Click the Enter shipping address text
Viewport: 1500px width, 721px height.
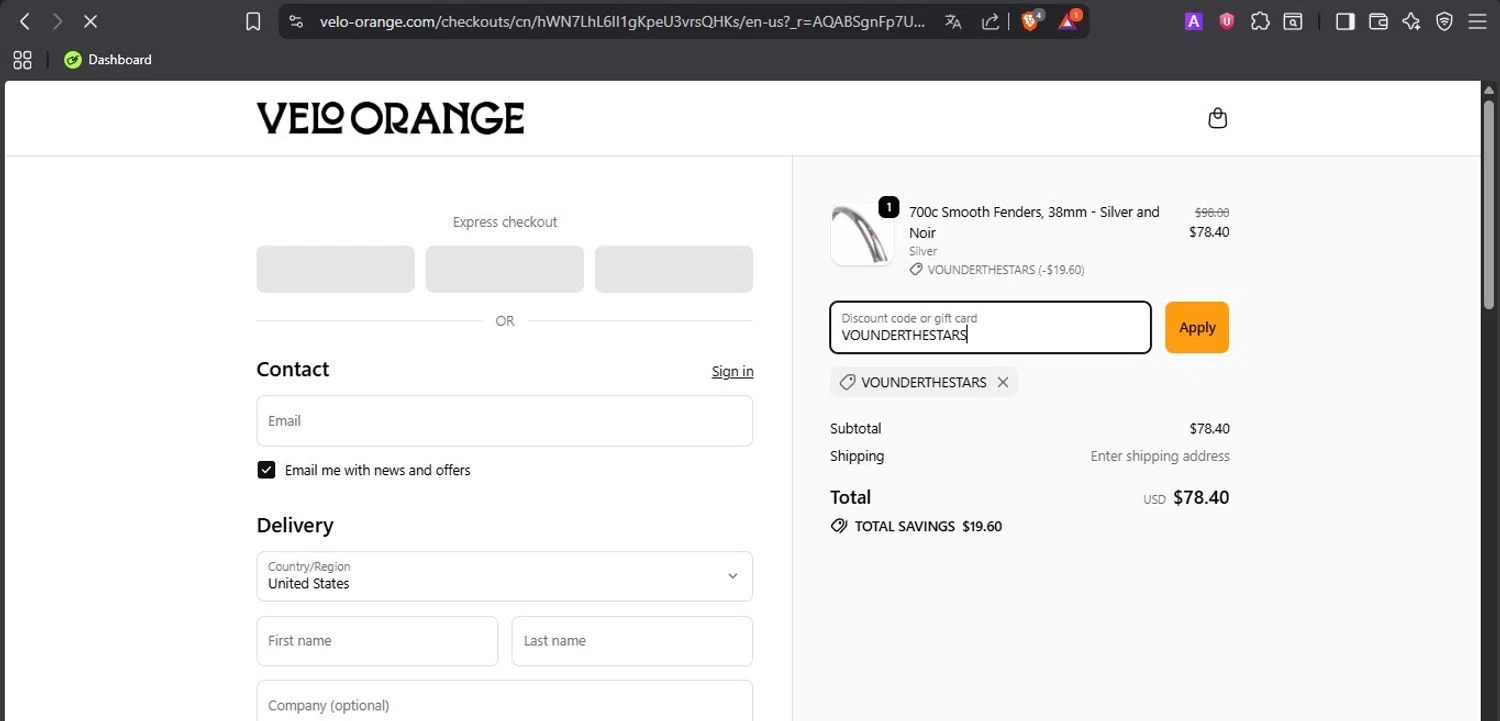[x=1160, y=456]
